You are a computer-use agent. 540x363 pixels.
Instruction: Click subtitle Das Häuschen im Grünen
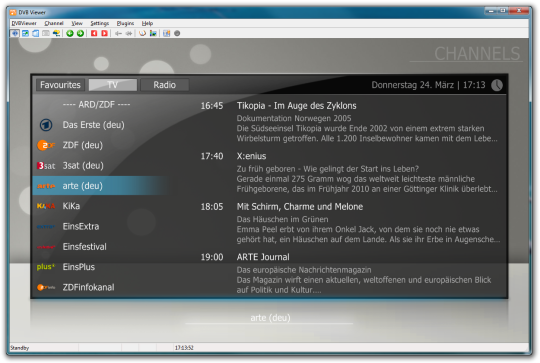coord(282,219)
